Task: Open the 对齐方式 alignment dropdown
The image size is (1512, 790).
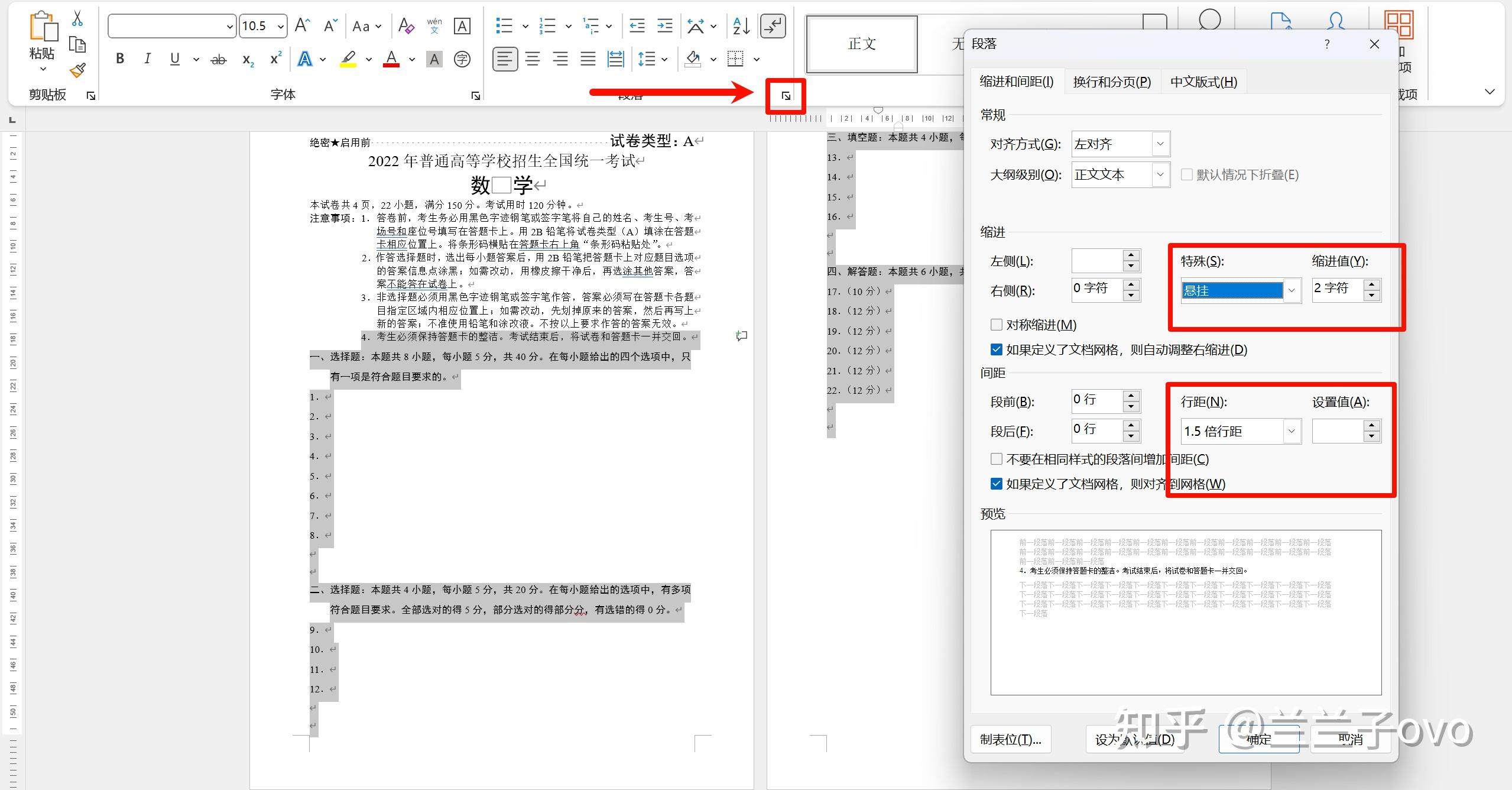Action: click(1160, 144)
